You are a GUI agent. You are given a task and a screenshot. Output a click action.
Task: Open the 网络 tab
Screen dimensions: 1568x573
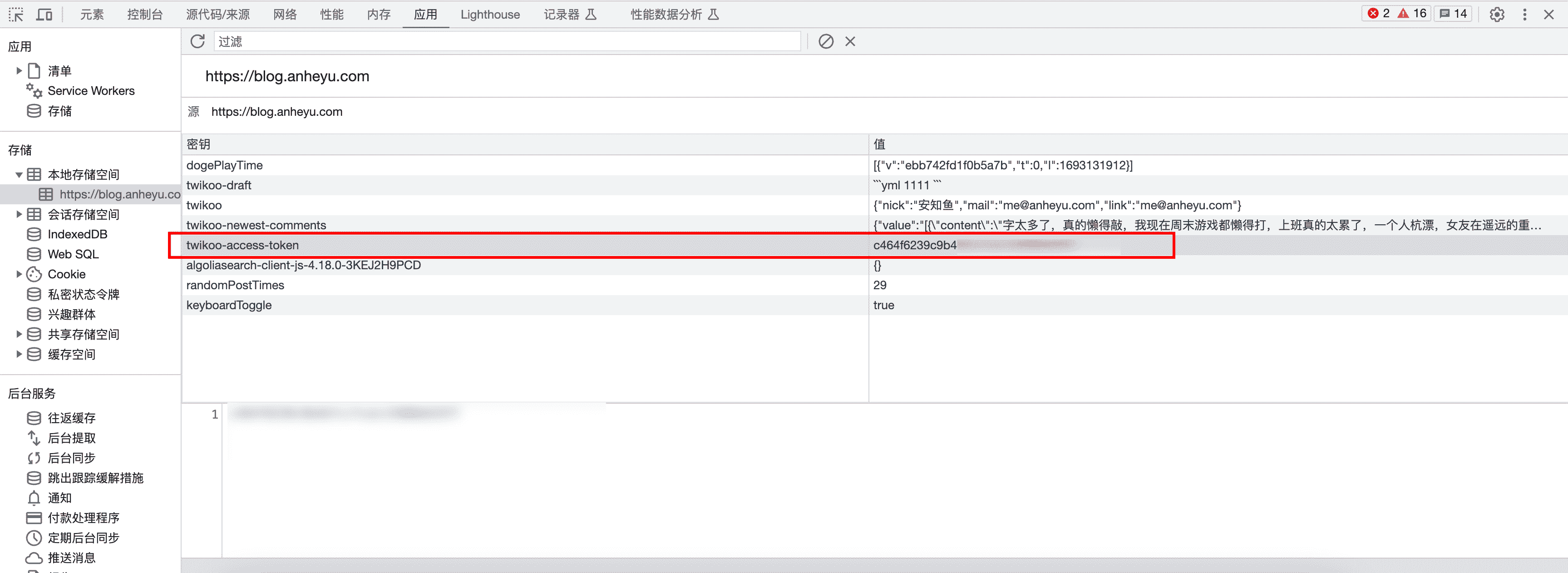pyautogui.click(x=285, y=14)
